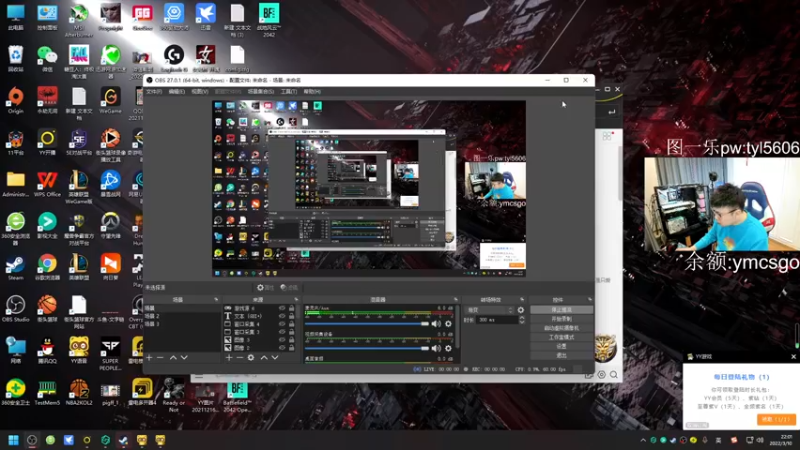Image resolution: width=800 pixels, height=450 pixels.
Task: Open WeGame desktop shortcut
Action: 110,101
